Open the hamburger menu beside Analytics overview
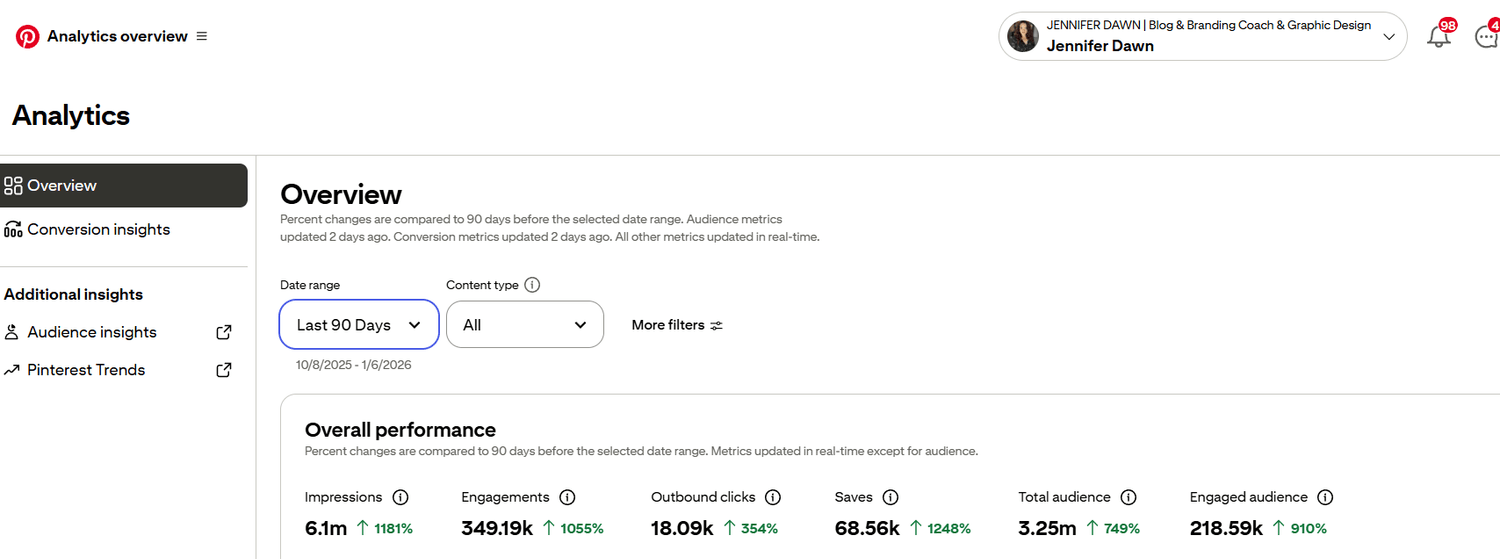Image resolution: width=1500 pixels, height=559 pixels. click(x=202, y=36)
